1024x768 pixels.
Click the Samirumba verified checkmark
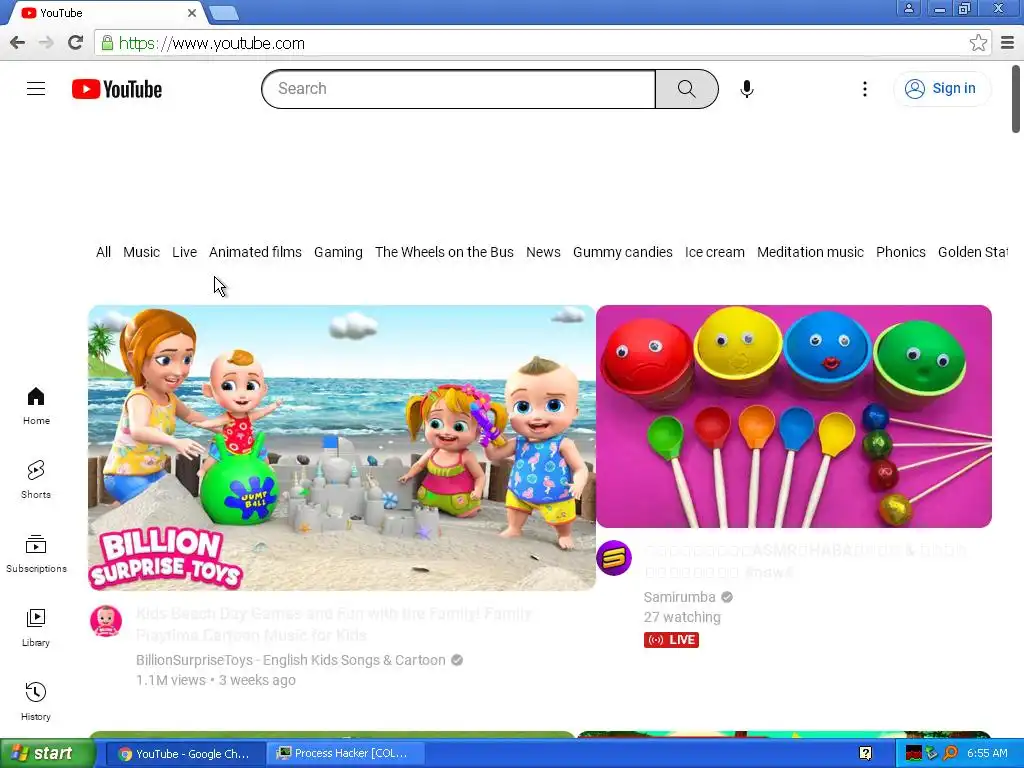click(727, 597)
